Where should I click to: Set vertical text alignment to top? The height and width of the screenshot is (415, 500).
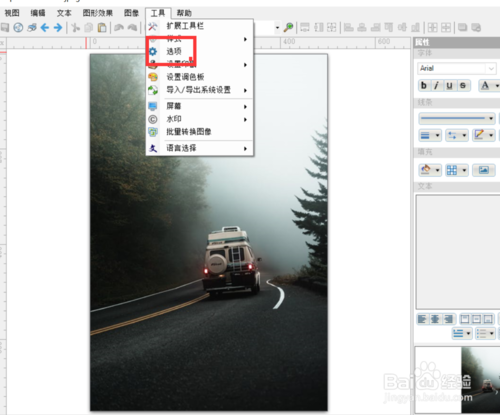pyautogui.click(x=465, y=319)
